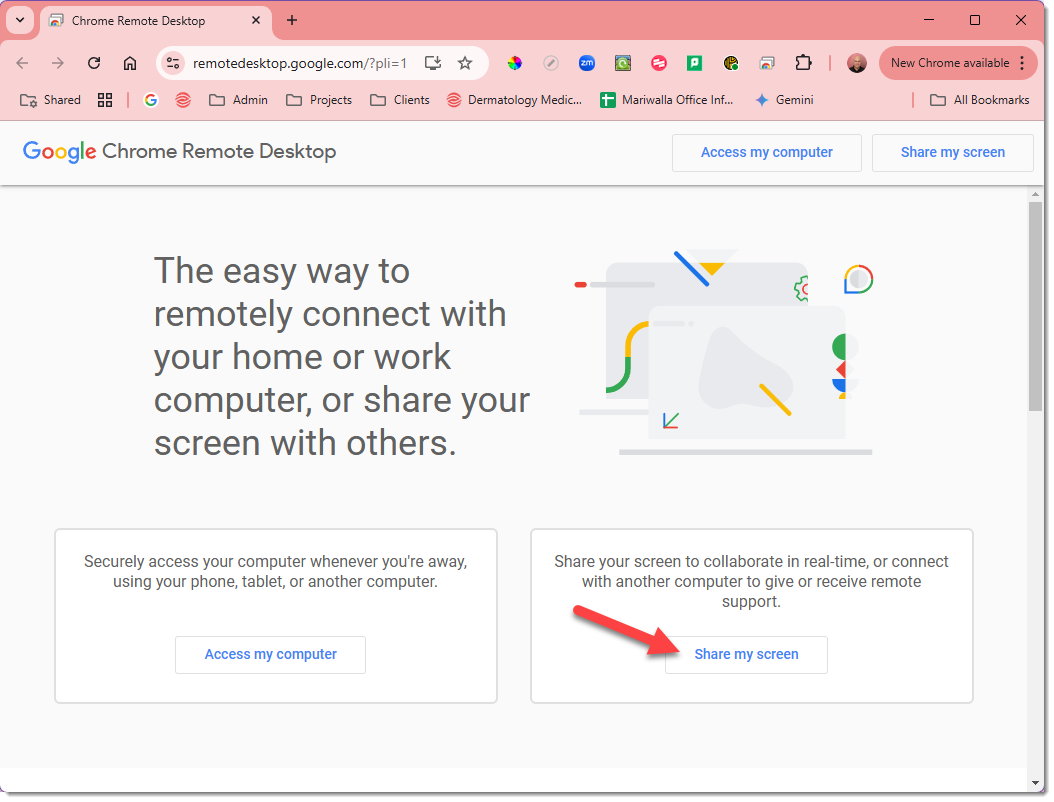Reload the current page
This screenshot has width=1054, height=802.
[94, 63]
